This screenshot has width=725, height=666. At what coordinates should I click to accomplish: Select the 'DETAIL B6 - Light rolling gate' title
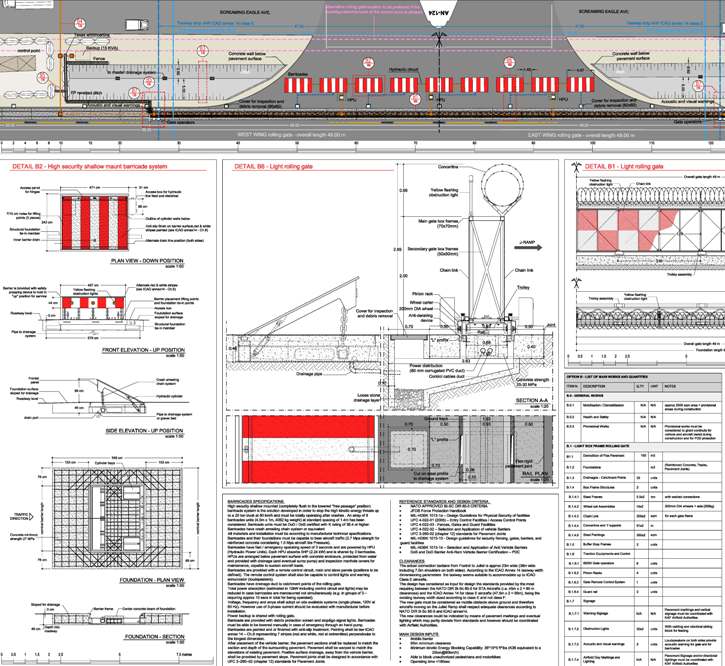tap(273, 166)
